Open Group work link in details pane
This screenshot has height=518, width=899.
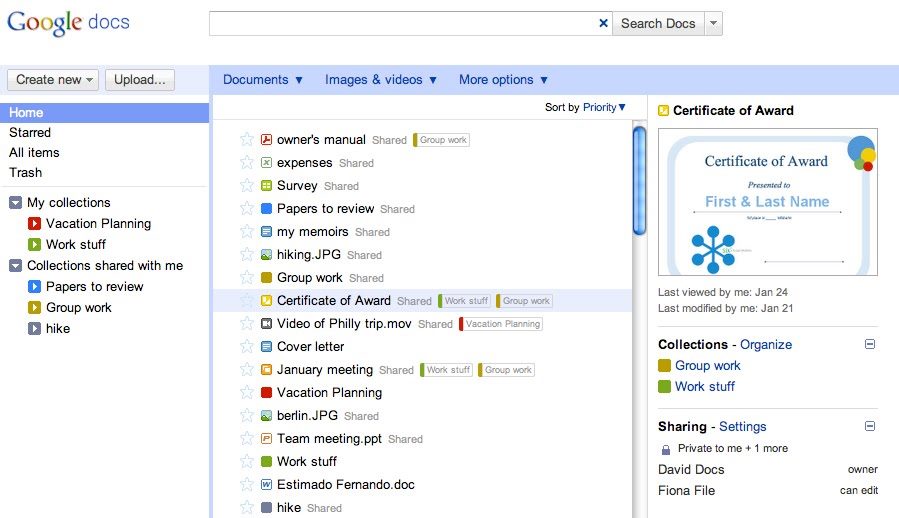coord(708,365)
